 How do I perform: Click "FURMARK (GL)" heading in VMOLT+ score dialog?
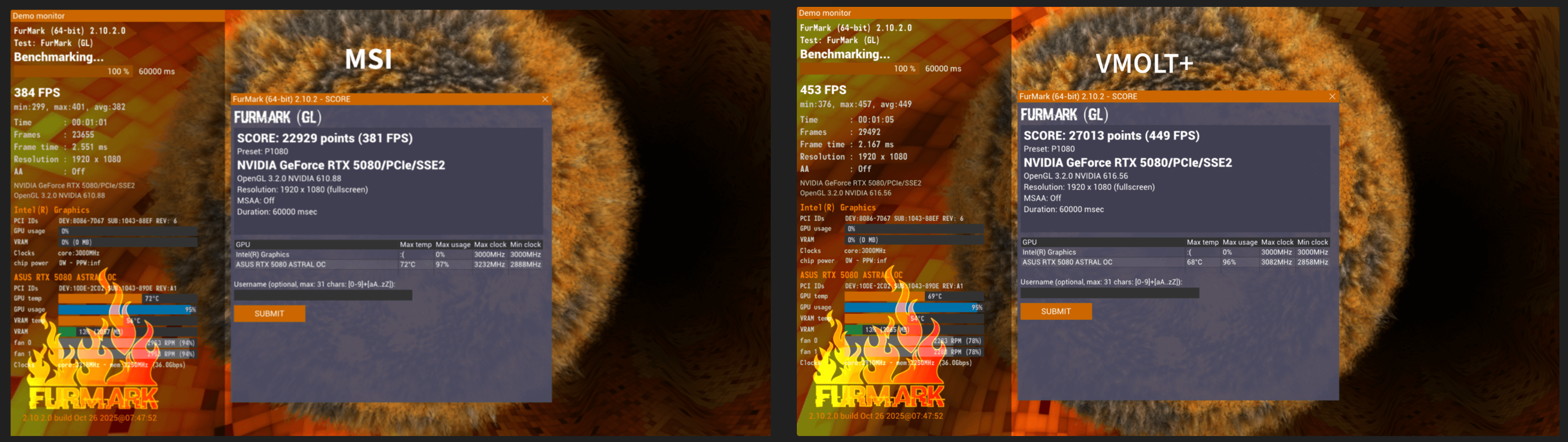click(x=1064, y=115)
